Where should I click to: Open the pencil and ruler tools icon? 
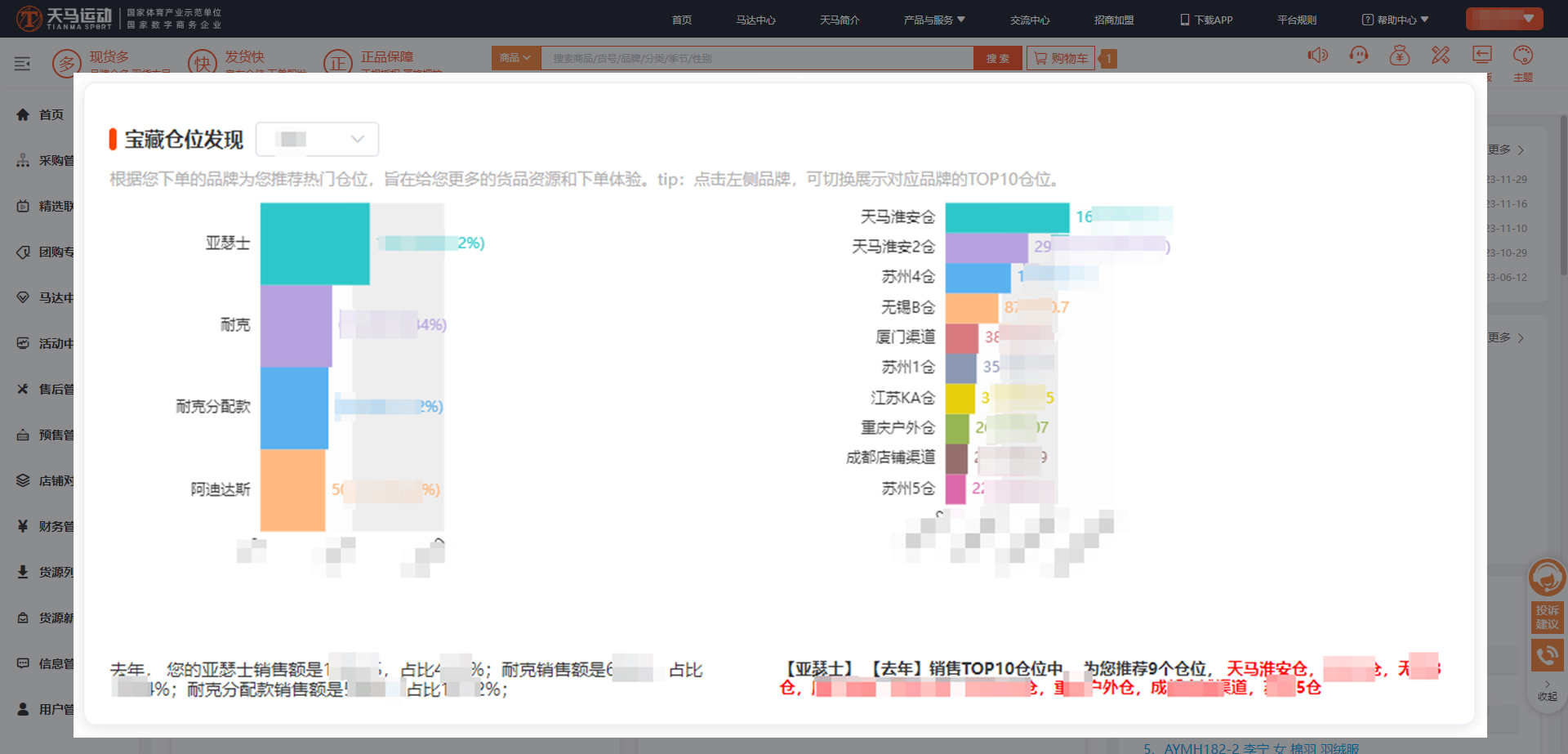[1441, 56]
